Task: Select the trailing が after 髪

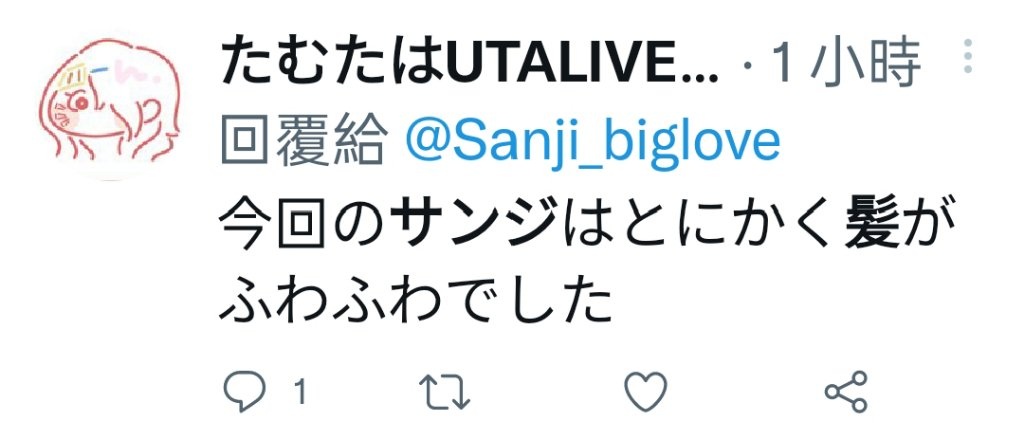Action: tap(929, 225)
